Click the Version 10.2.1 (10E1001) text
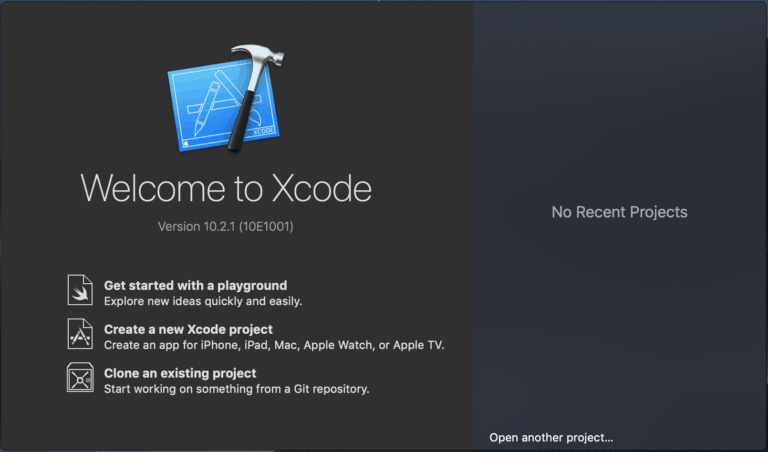768x452 pixels. (x=226, y=227)
